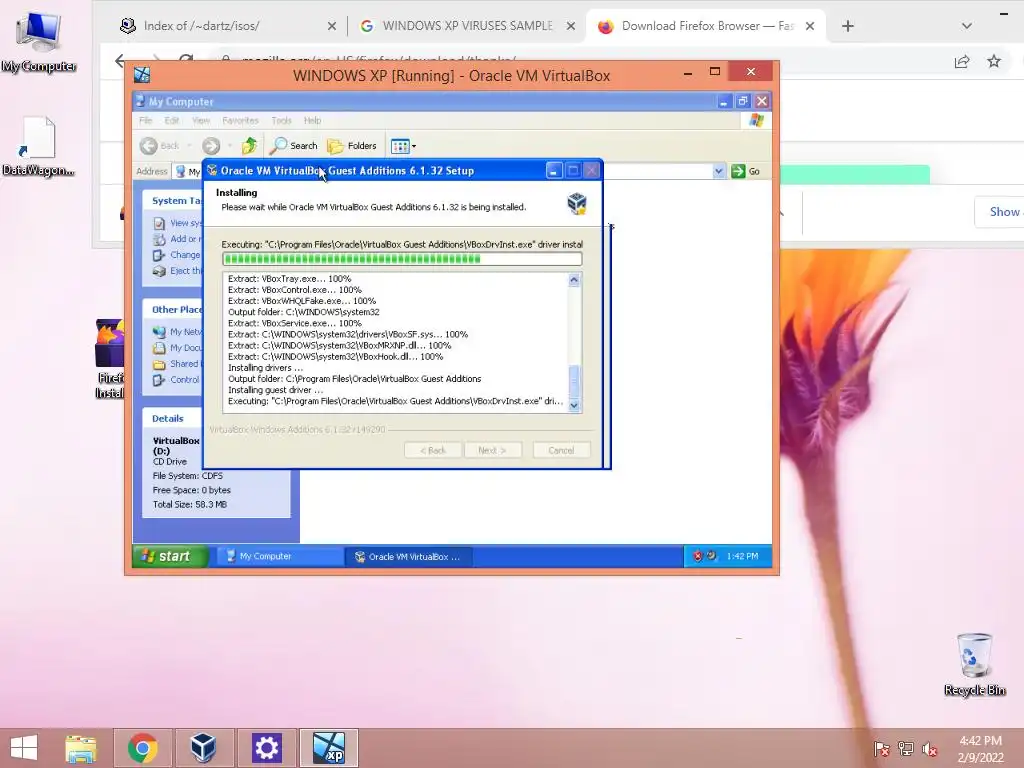This screenshot has width=1024, height=768.
Task: Open the gear settings icon on the taskbar
Action: 266,748
